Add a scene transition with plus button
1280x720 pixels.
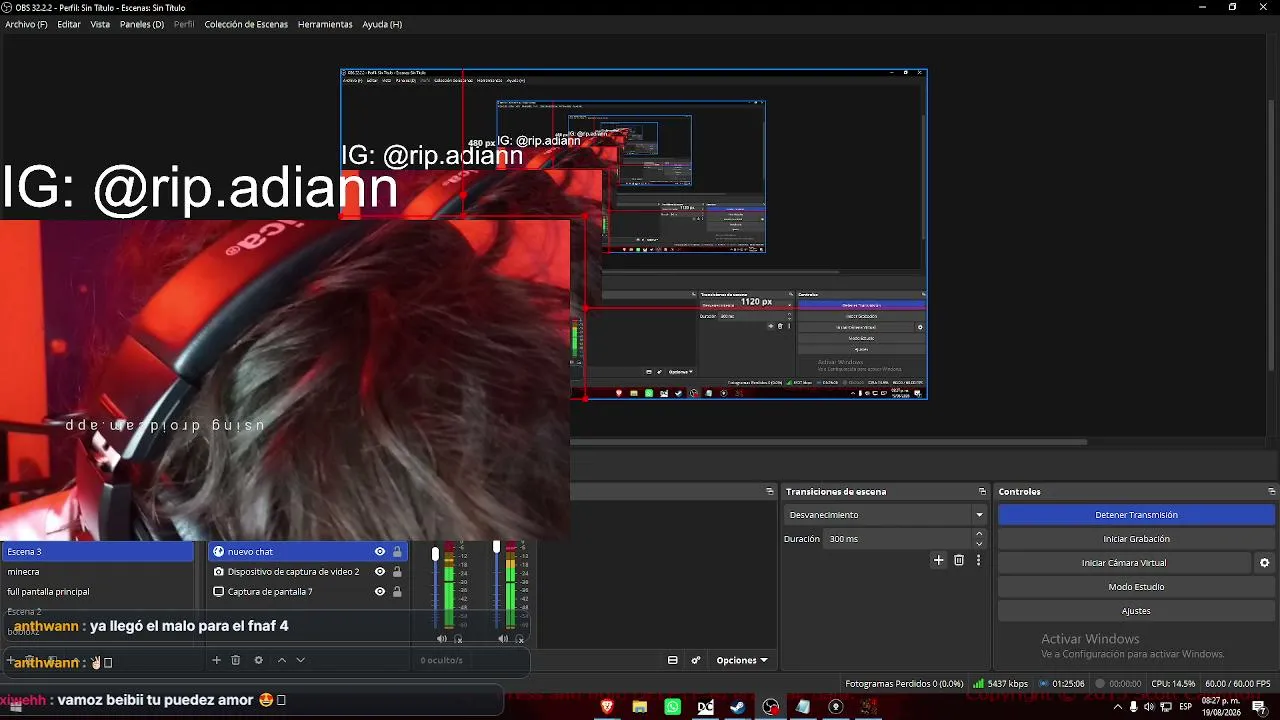(938, 561)
